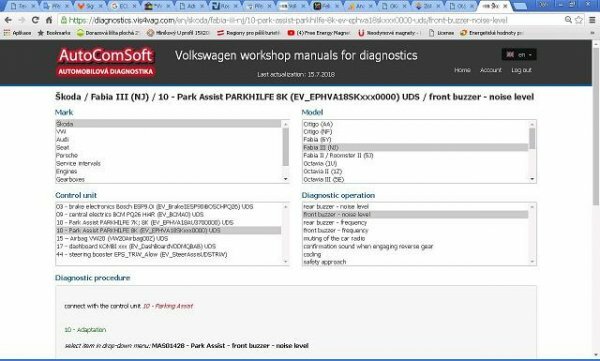Select front buzzer - frequency operation
Viewport: 600px width, 361px height.
point(415,230)
